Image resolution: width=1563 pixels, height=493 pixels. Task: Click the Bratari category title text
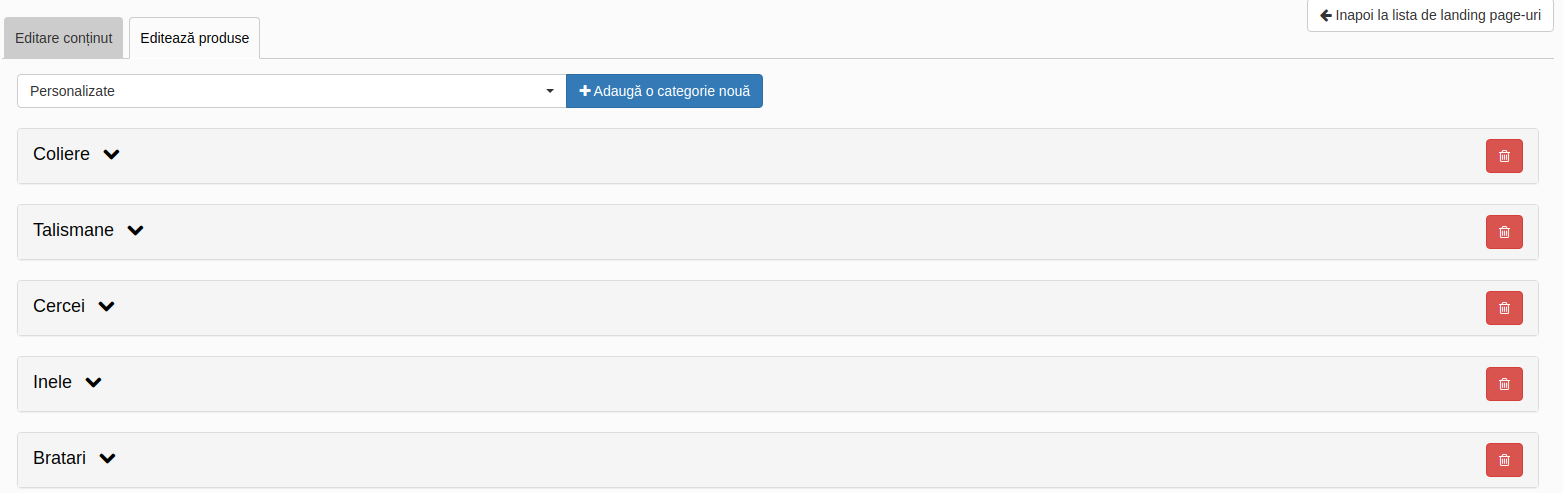pyautogui.click(x=59, y=459)
